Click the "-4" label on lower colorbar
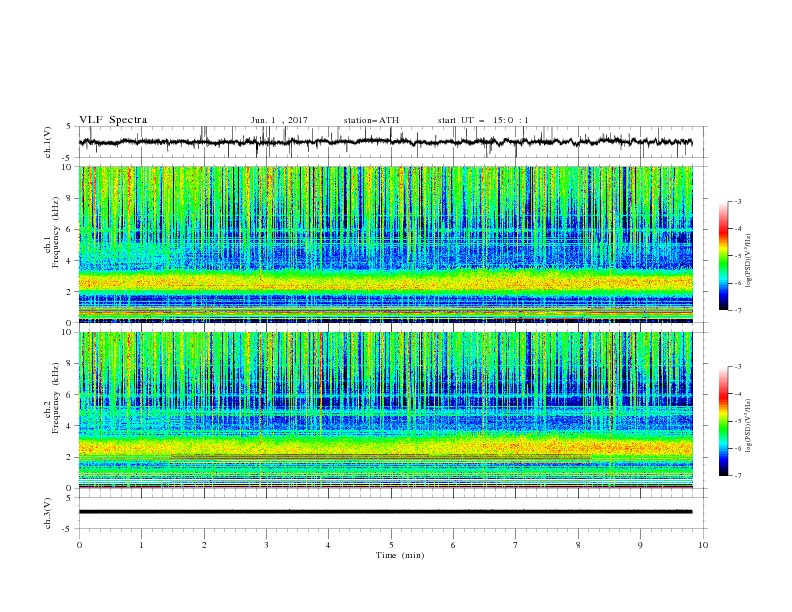This screenshot has height=612, width=792. pos(737,394)
